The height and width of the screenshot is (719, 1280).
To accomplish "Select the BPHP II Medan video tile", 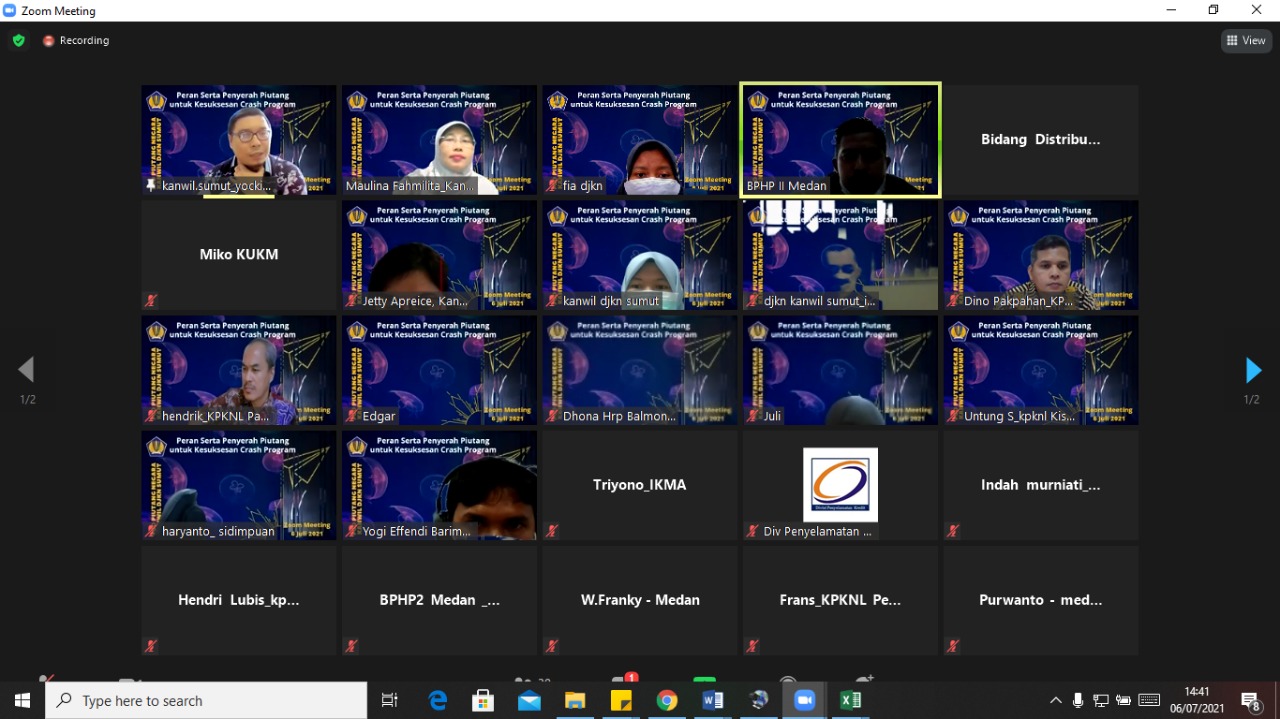I will tap(840, 140).
